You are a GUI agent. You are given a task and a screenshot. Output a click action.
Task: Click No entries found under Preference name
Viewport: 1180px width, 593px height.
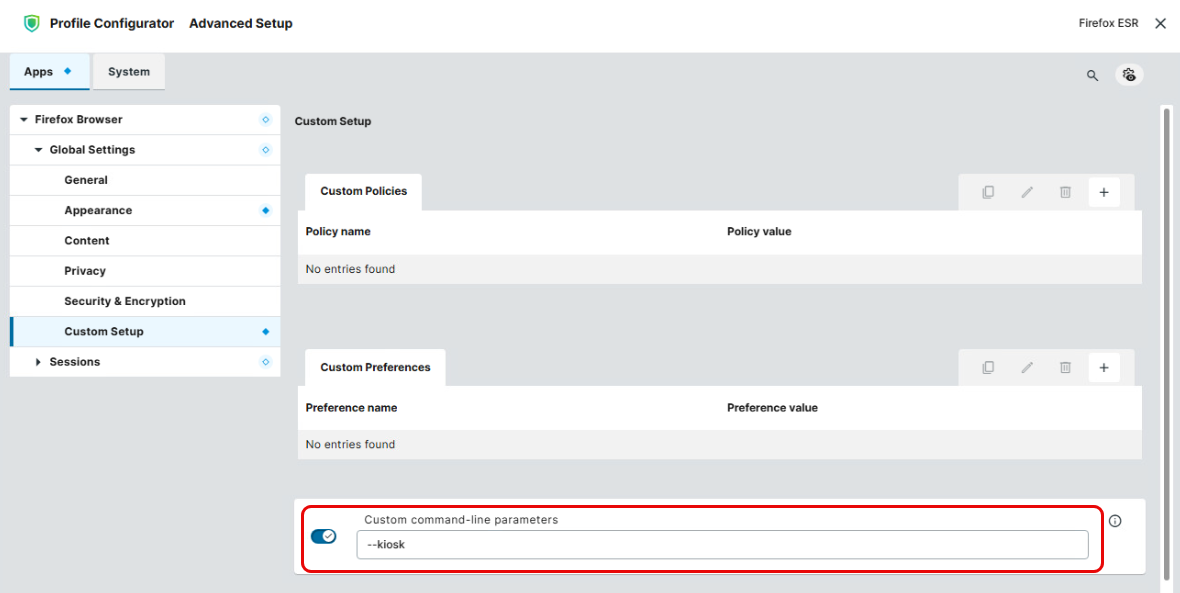click(350, 444)
